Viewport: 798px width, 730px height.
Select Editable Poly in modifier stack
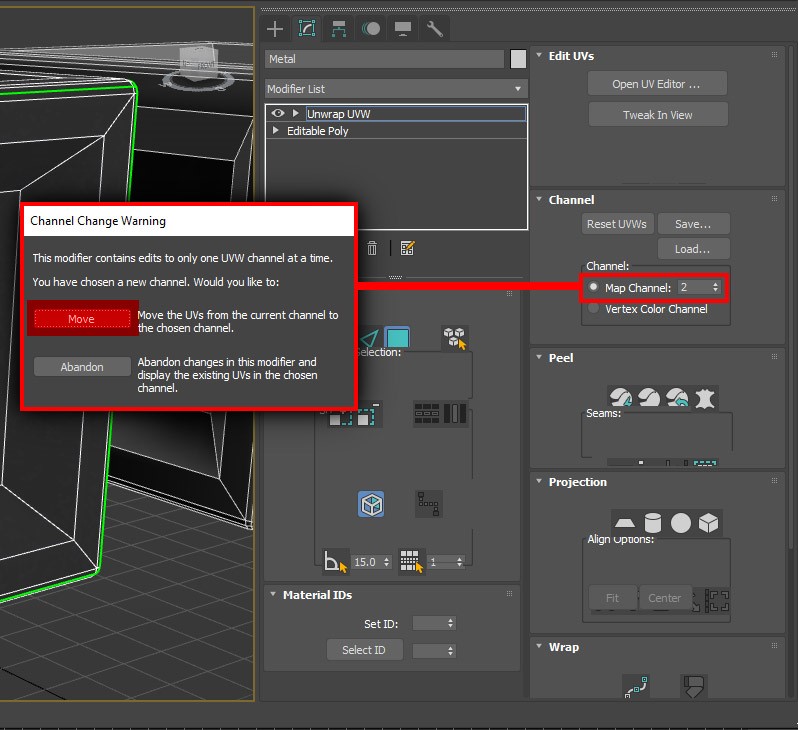tap(318, 131)
